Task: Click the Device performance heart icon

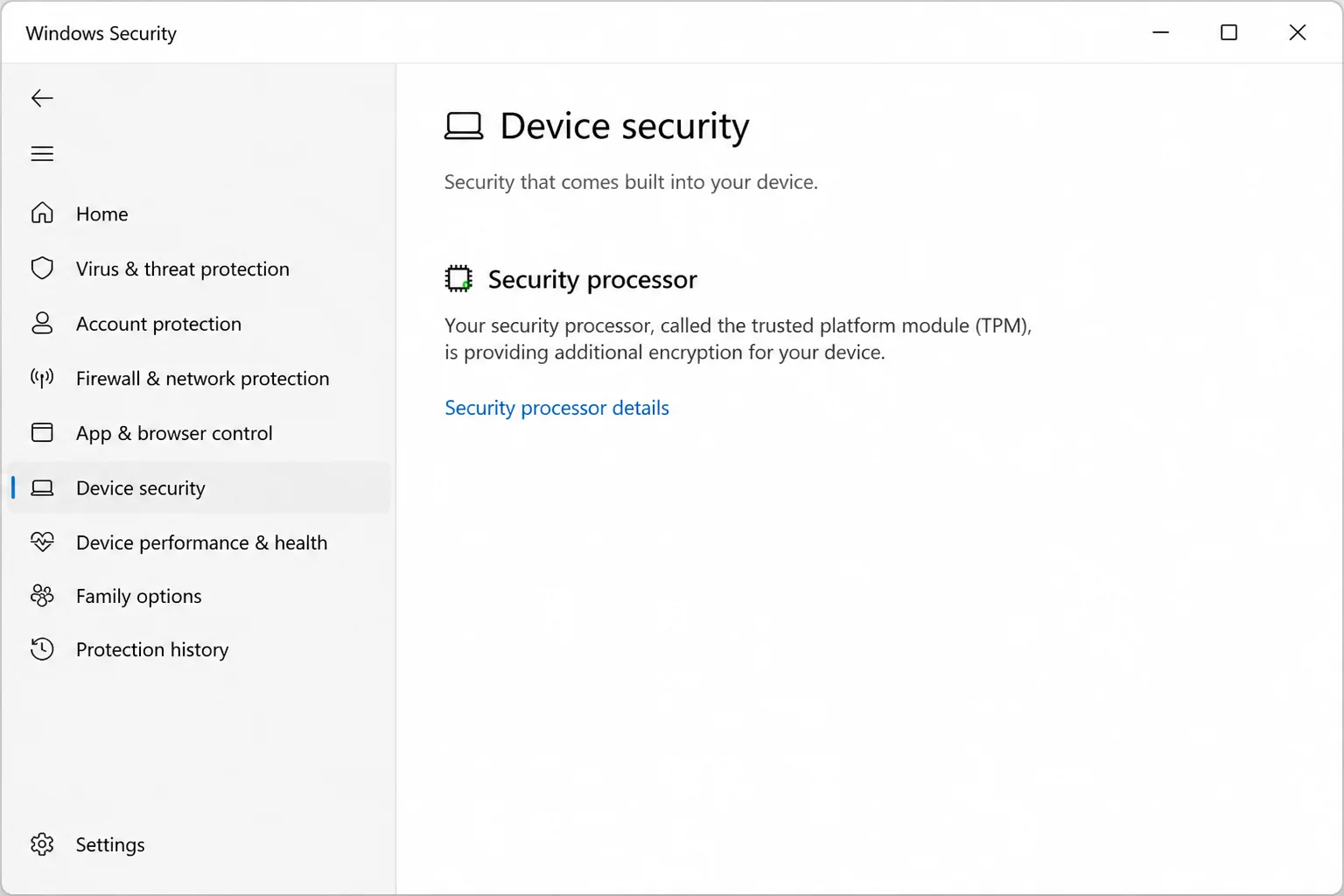Action: coord(42,542)
